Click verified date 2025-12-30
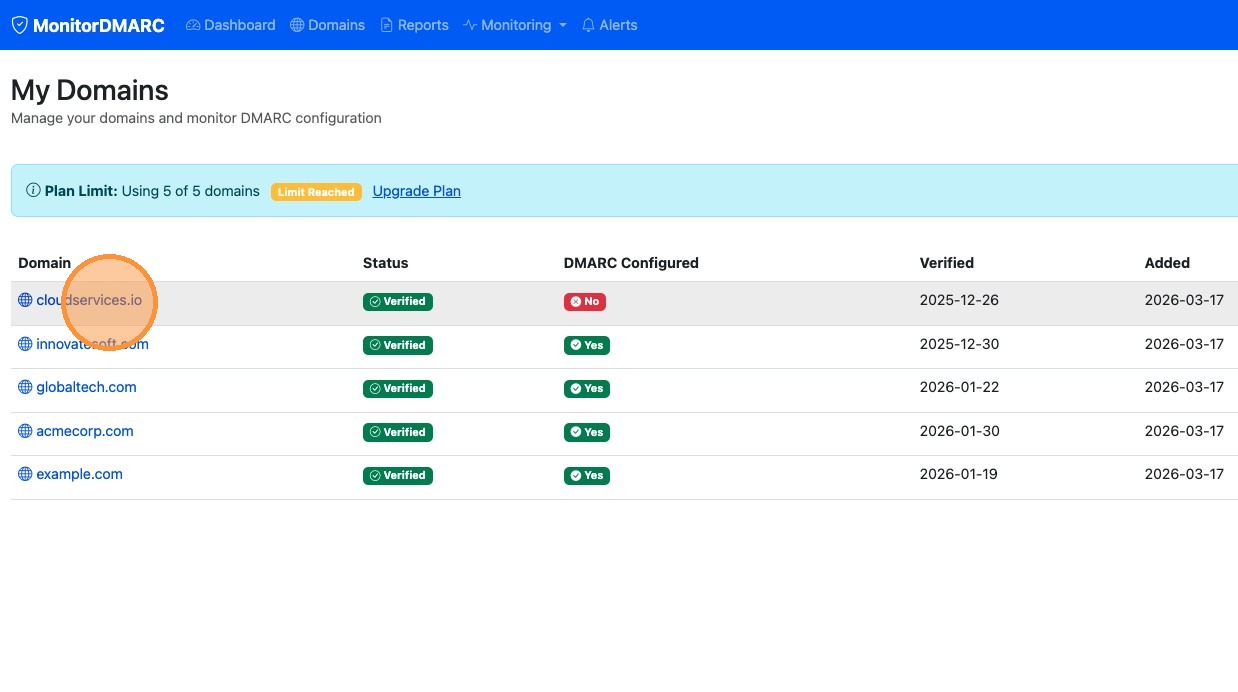 [x=959, y=344]
